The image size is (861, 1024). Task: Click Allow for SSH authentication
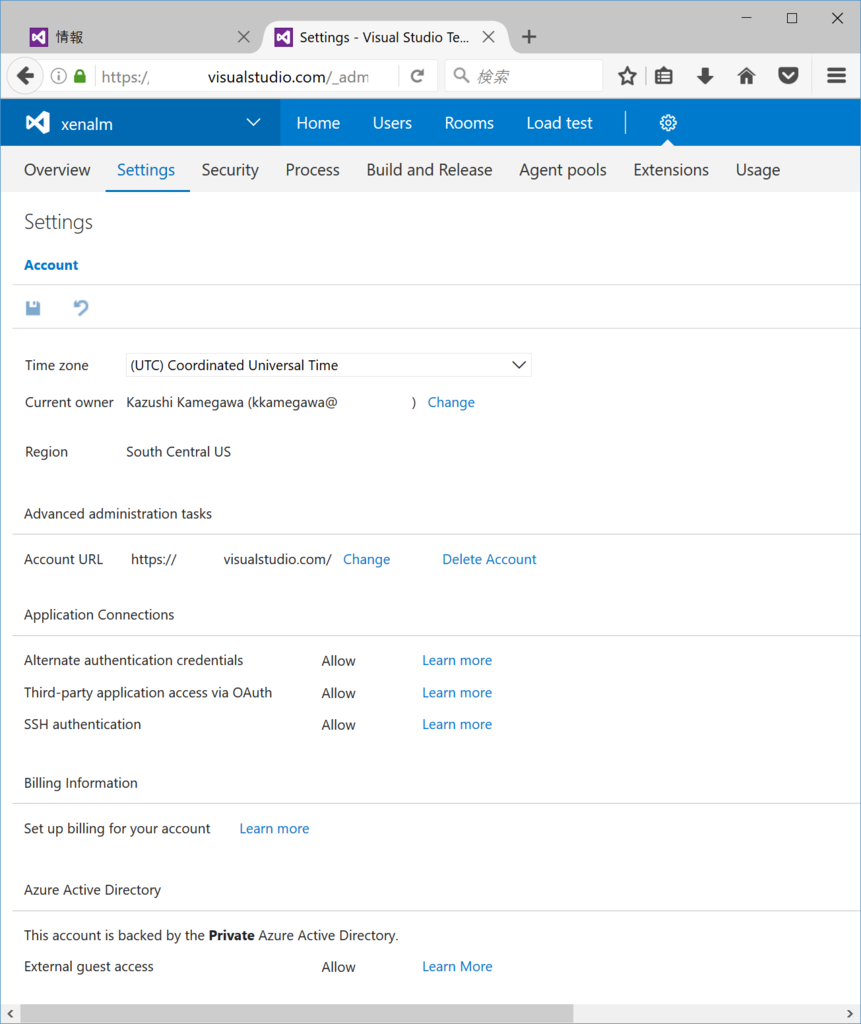338,725
